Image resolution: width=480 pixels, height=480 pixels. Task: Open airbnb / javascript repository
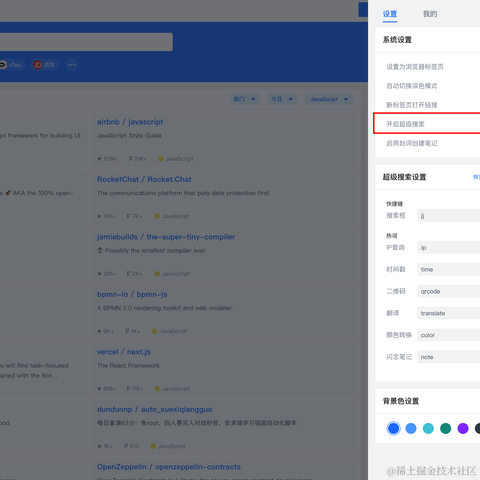coord(130,122)
